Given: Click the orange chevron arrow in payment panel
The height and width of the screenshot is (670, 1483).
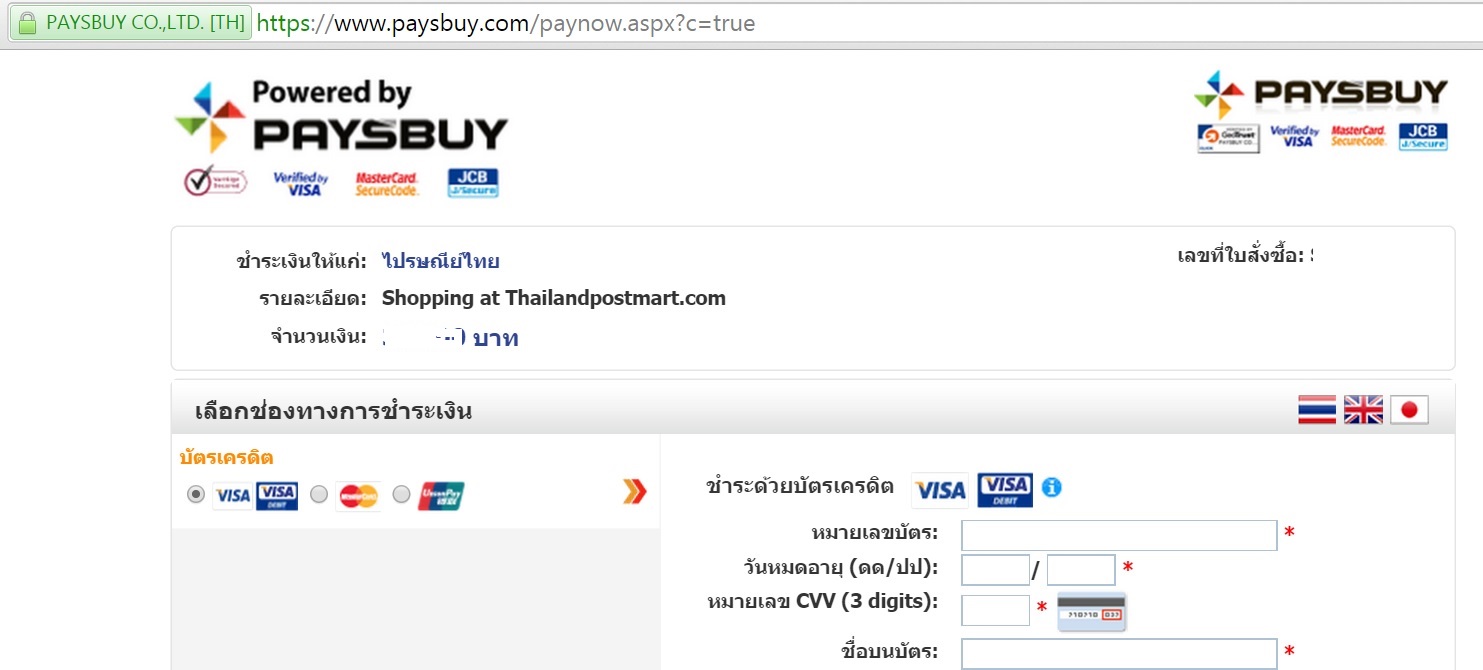Looking at the screenshot, I should [x=635, y=491].
